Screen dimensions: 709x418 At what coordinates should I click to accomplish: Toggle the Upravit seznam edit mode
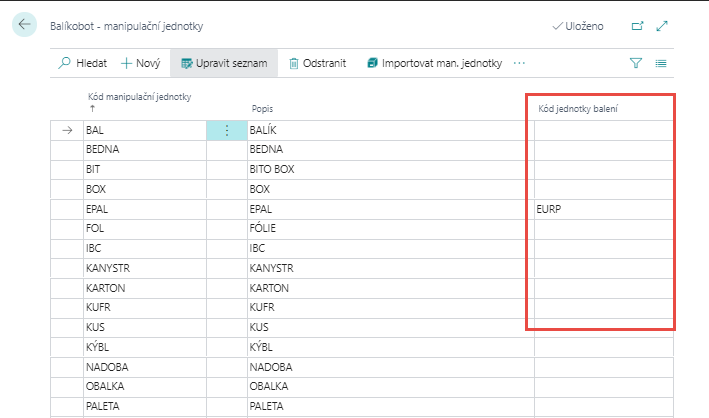click(224, 63)
